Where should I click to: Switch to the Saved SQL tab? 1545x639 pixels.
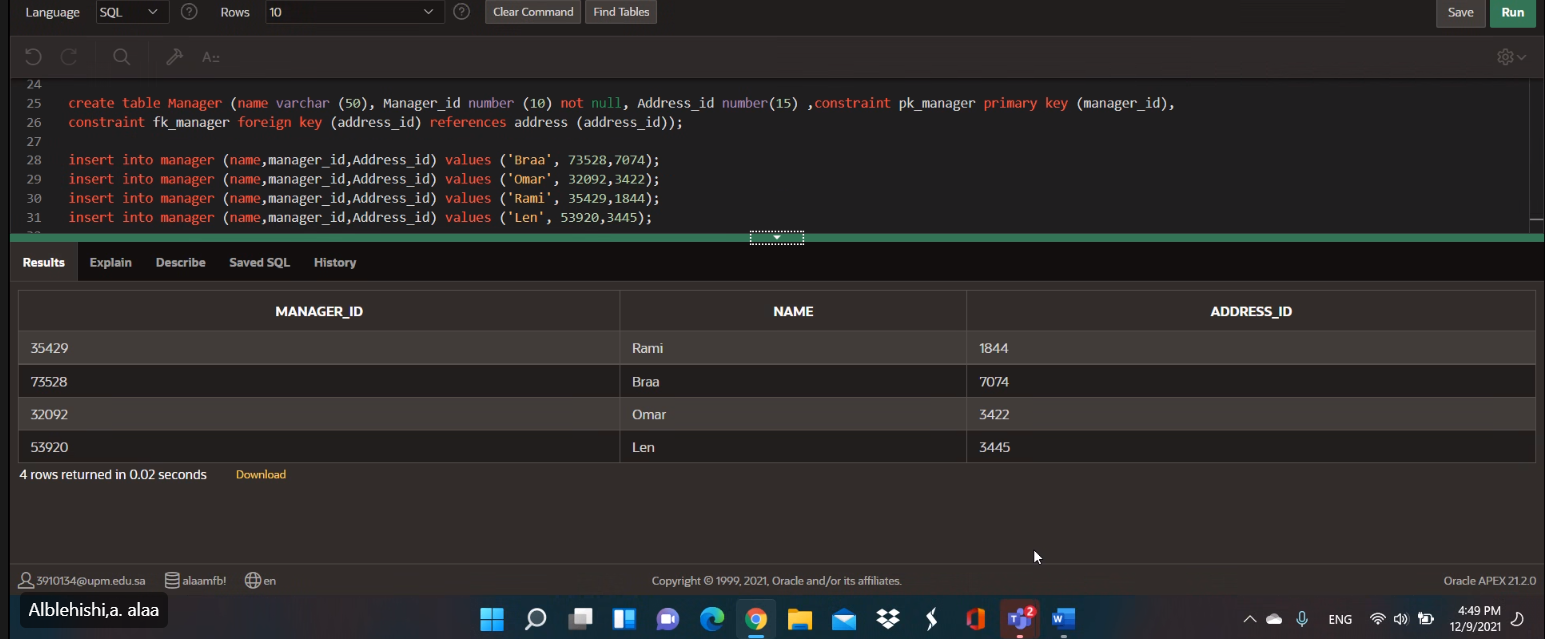pyautogui.click(x=258, y=262)
